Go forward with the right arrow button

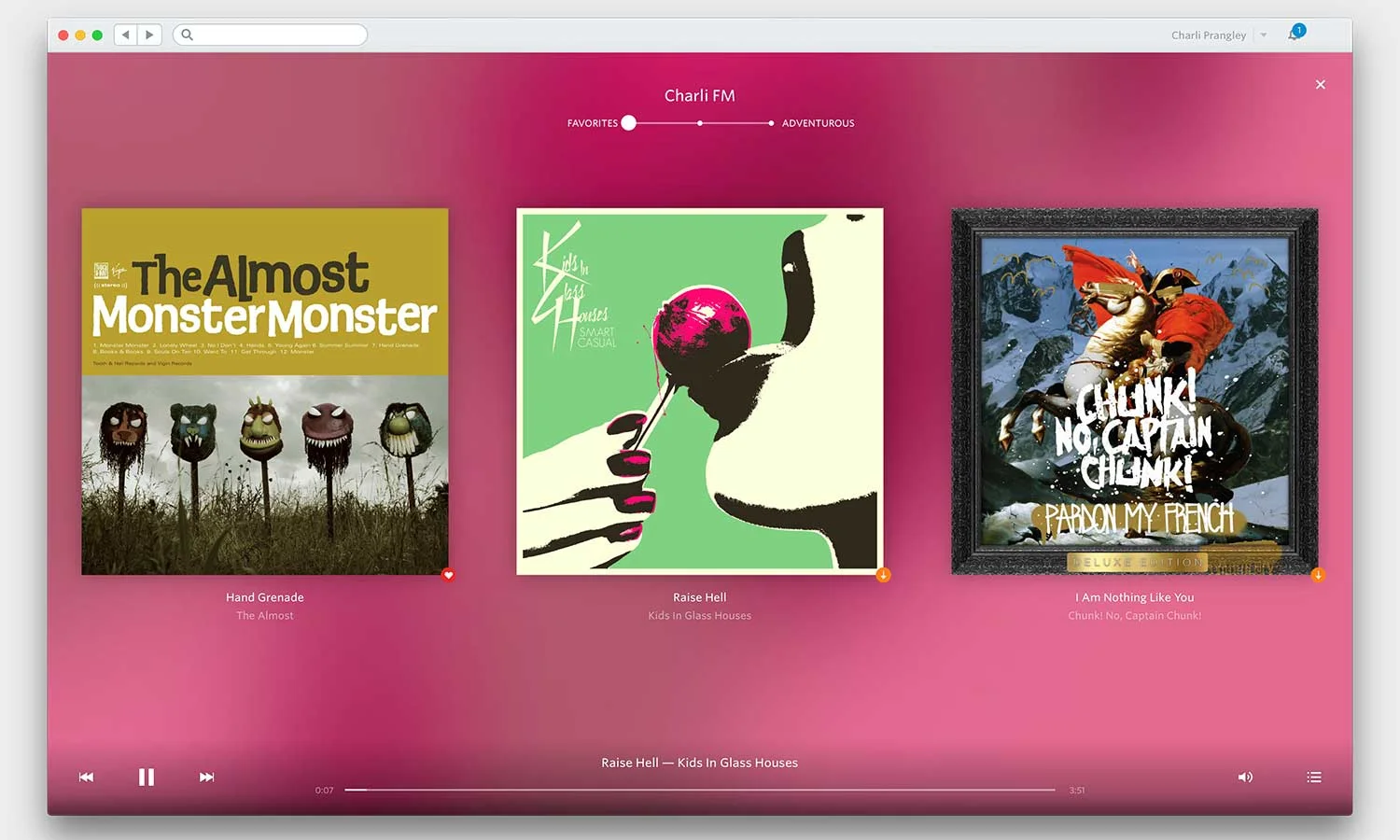(x=149, y=35)
